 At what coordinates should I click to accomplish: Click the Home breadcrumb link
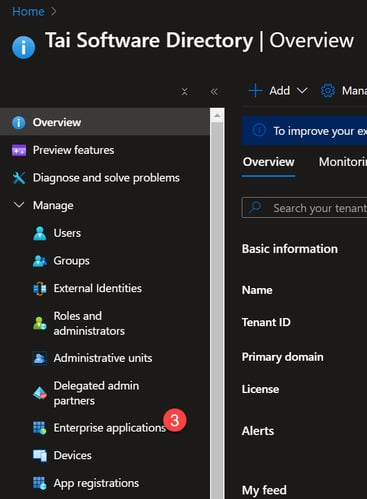pyautogui.click(x=28, y=11)
